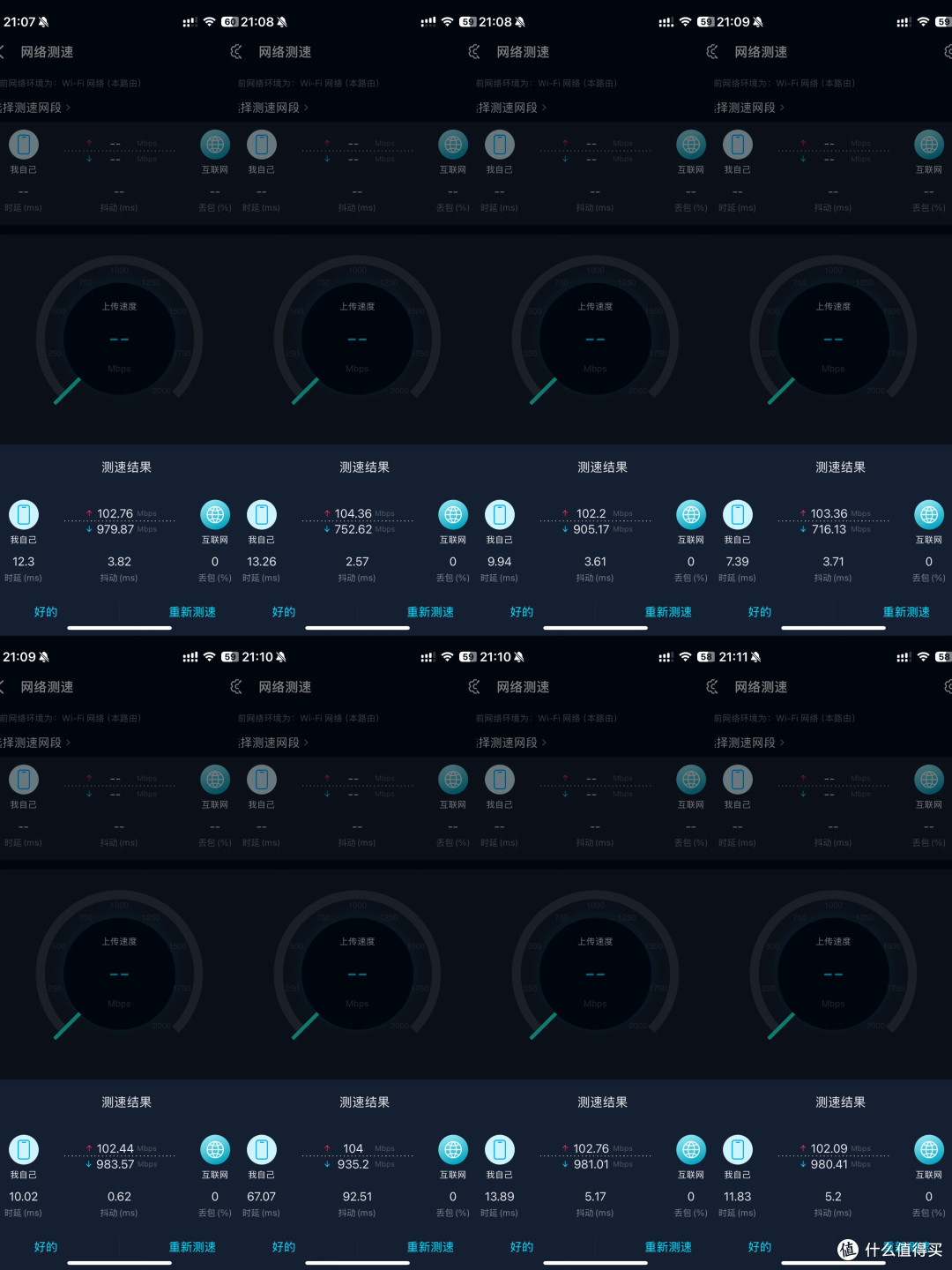Tap the 互联网 globe icon beside 935.2 result
The width and height of the screenshot is (952, 1270).
(x=453, y=1149)
